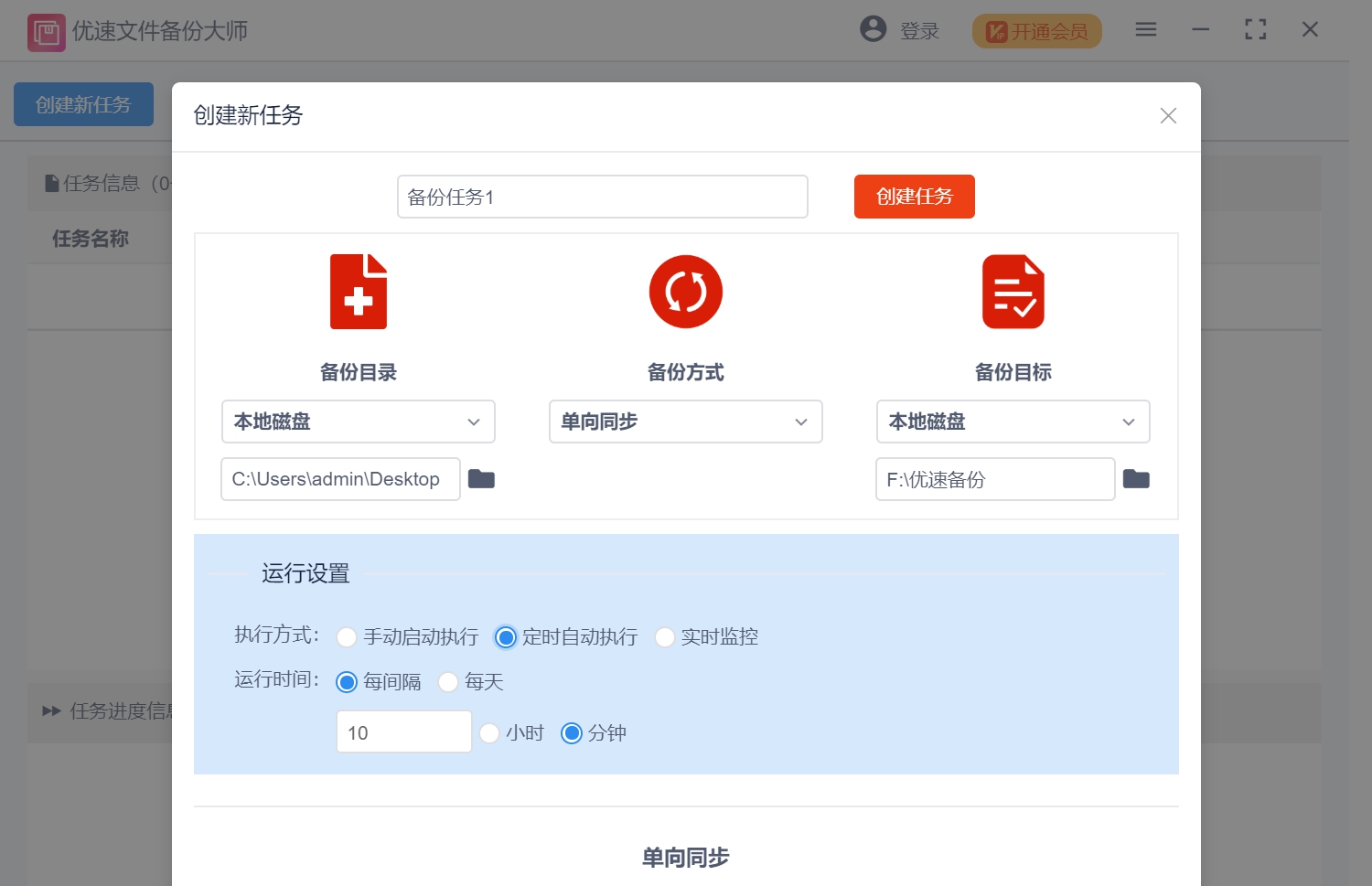Click the 备份方式 circular sync icon

pos(685,291)
